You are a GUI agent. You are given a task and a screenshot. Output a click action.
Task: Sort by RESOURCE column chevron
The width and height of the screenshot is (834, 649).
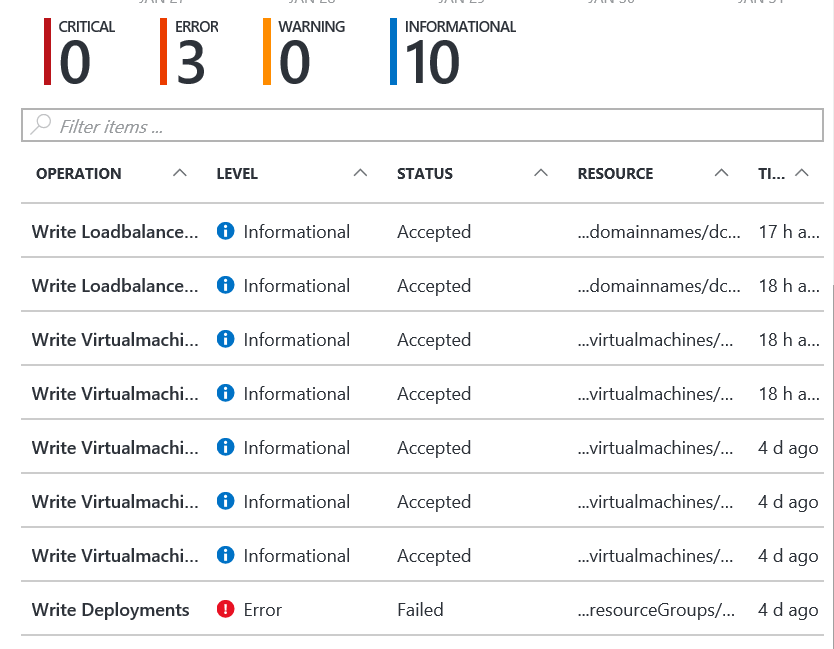point(721,173)
